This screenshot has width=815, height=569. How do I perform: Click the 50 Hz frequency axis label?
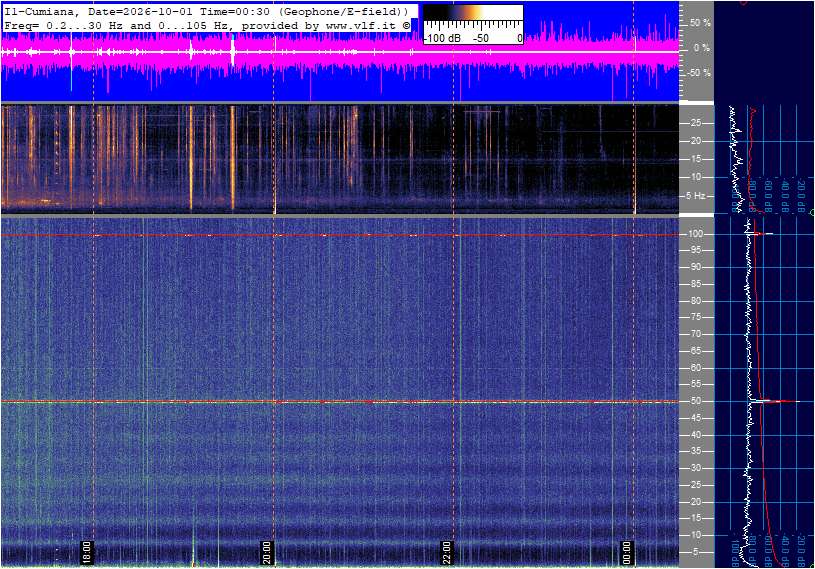coord(695,401)
